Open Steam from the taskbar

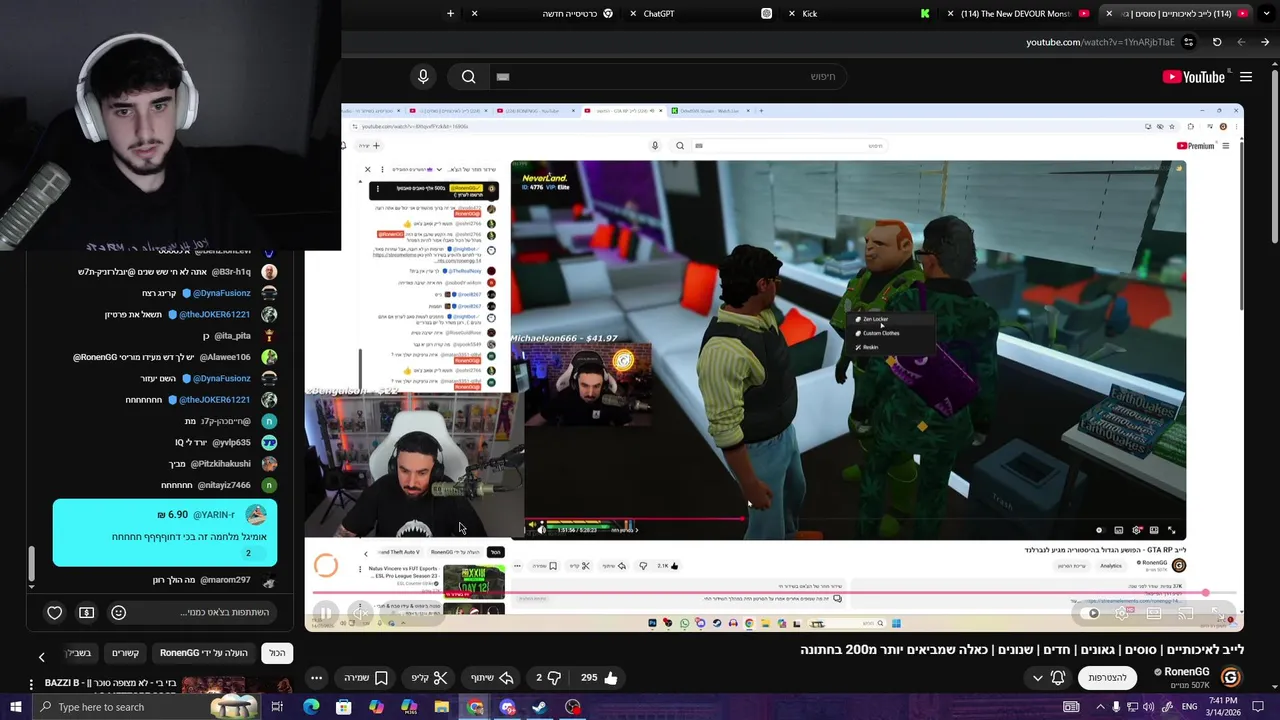click(540, 707)
